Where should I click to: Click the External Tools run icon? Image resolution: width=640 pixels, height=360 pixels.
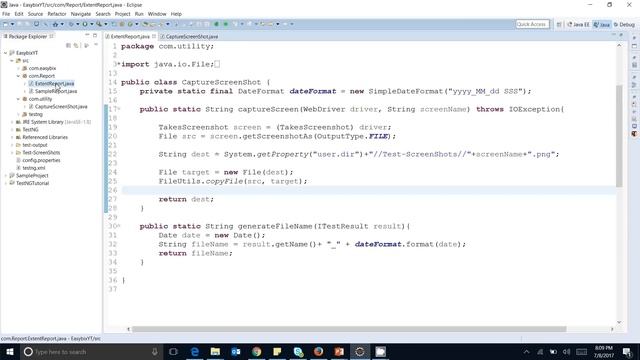(99, 24)
